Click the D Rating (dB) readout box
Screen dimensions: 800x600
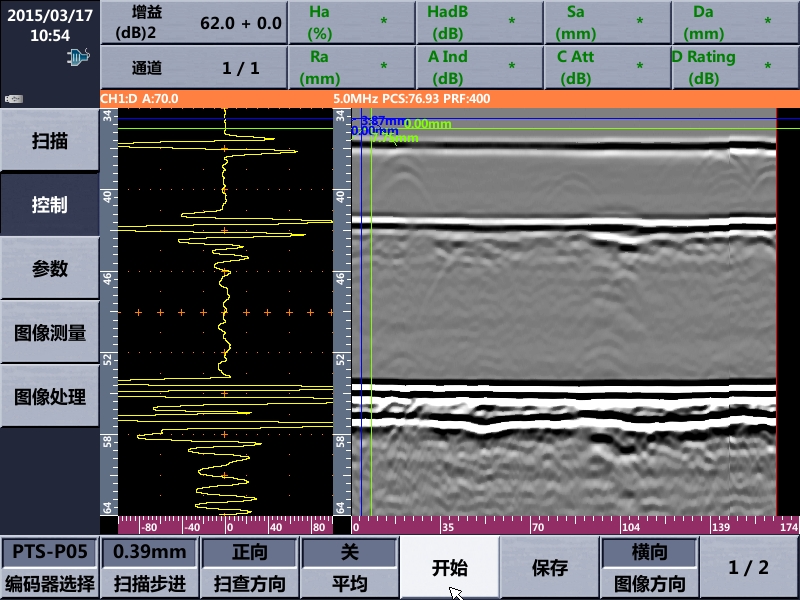(x=734, y=68)
